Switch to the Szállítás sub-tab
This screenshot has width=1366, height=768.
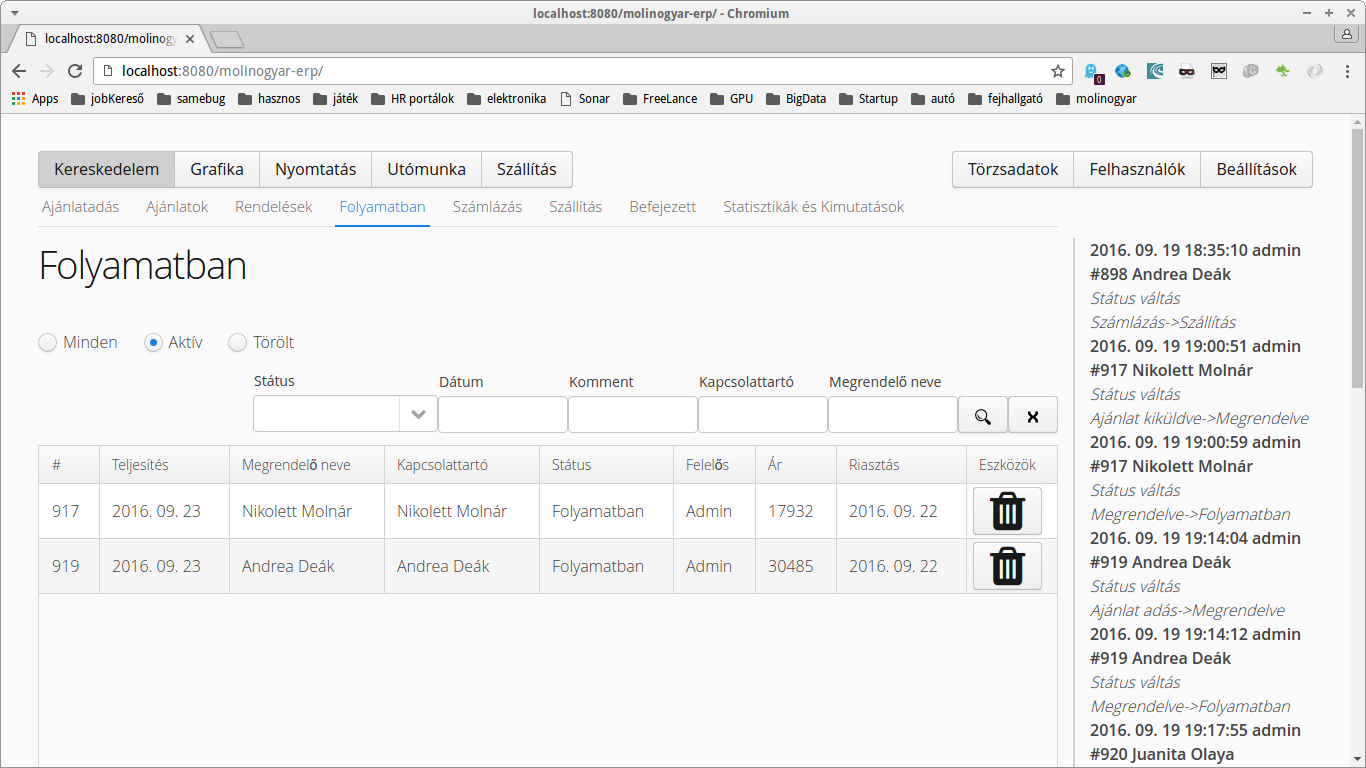[576, 207]
